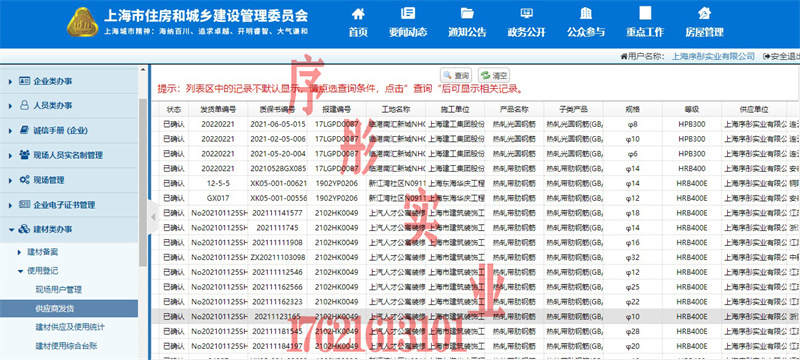Screen dimensions: 800x360
Task: Click the 工地名称 column header
Action: [396, 109]
